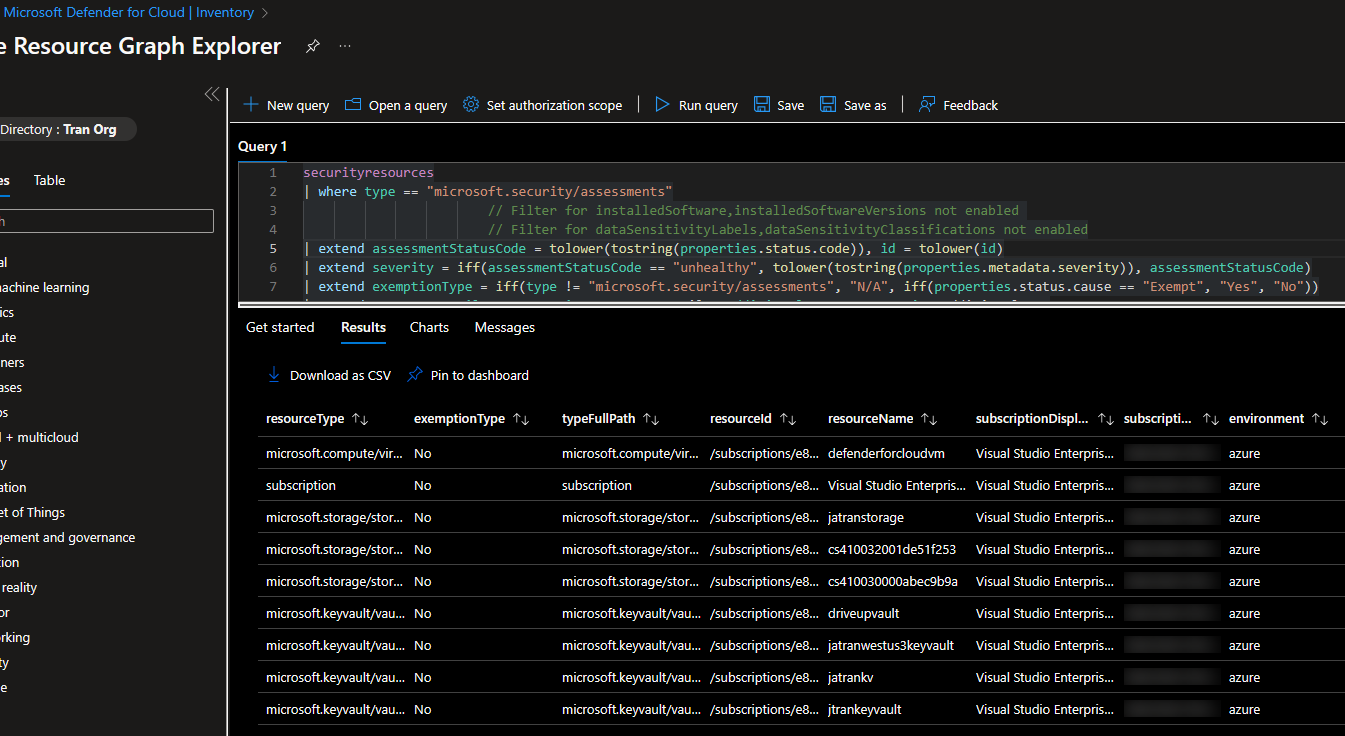The width and height of the screenshot is (1345, 736).
Task: Click the jatrankv resource name cell
Action: (x=851, y=677)
